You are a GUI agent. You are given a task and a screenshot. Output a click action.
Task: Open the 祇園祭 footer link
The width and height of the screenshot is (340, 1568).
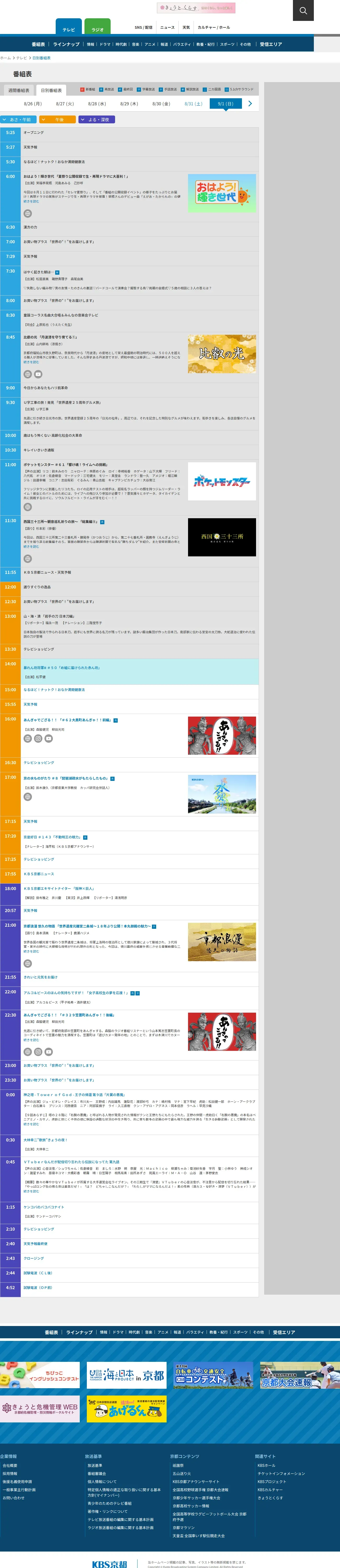(x=178, y=1466)
